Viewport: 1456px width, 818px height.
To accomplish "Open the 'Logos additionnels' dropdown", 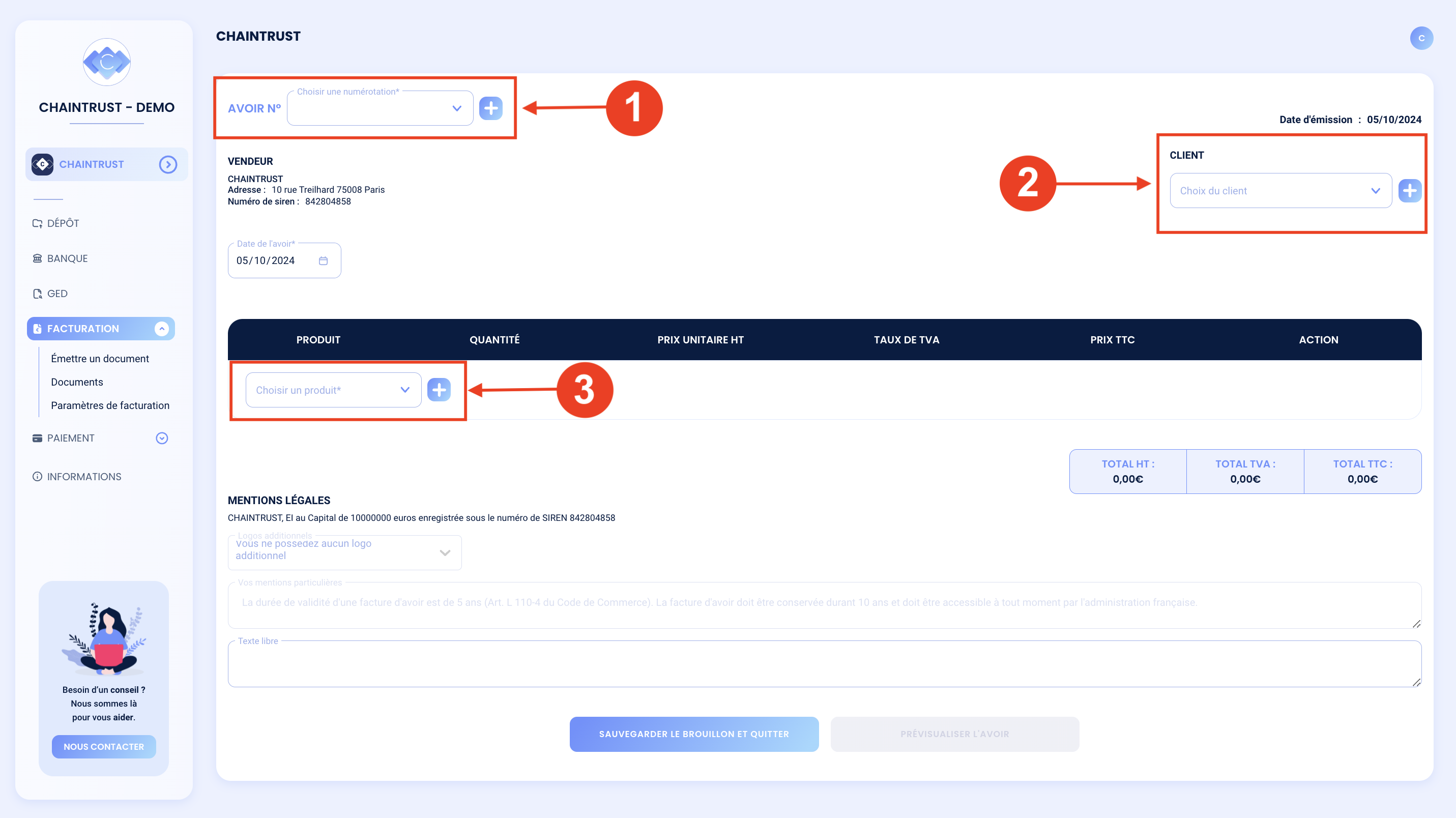I will 345,552.
